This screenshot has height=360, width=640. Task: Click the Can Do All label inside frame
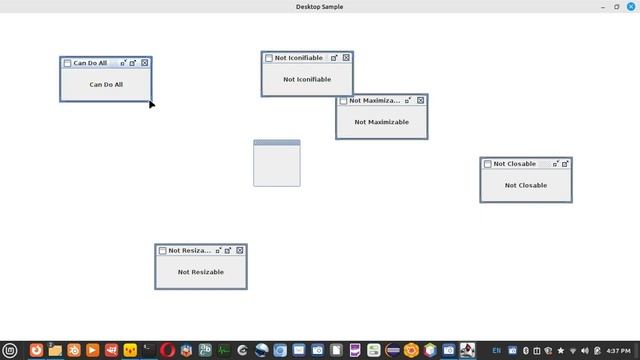106,84
